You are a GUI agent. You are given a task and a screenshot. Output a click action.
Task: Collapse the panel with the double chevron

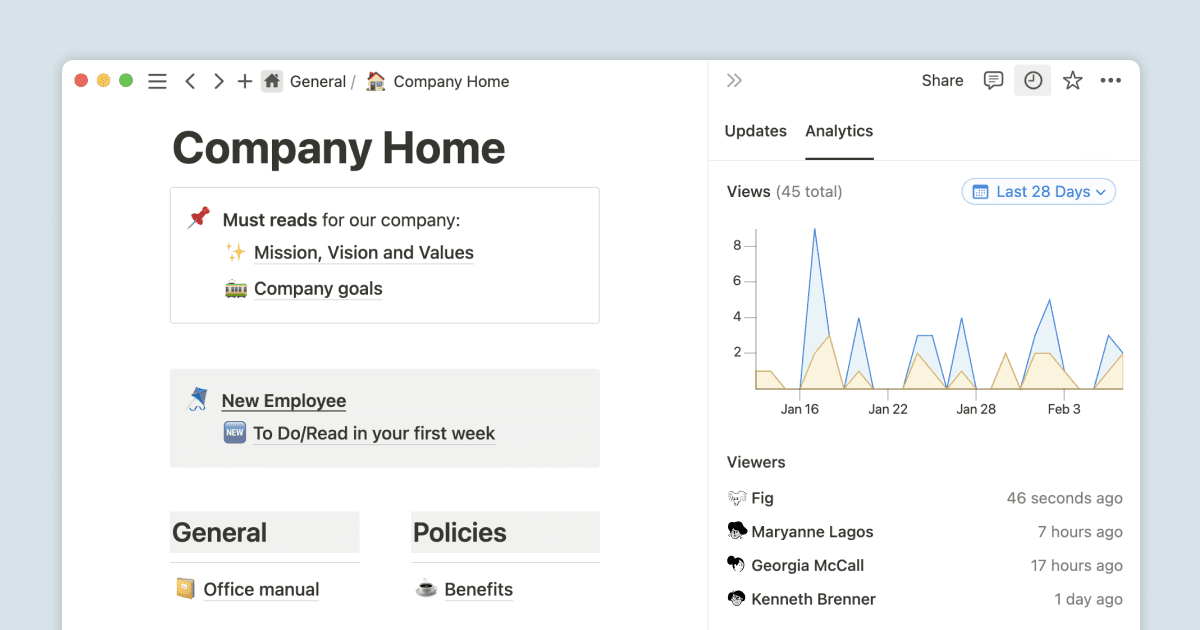734,80
